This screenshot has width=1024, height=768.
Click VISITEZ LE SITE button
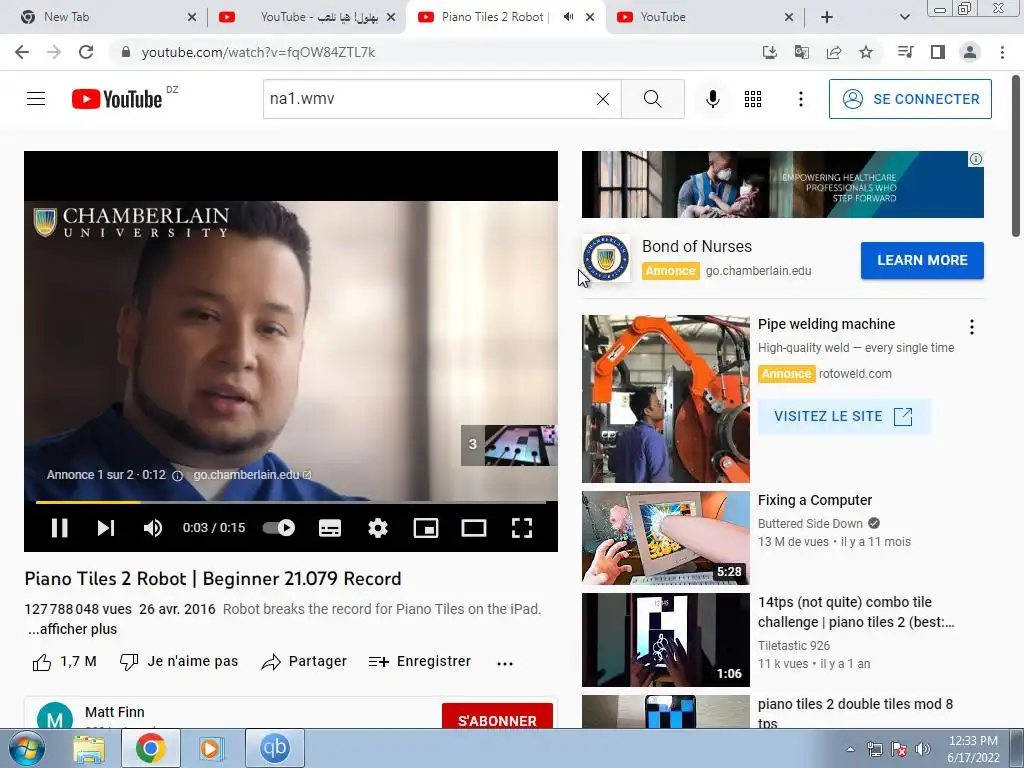coord(844,416)
